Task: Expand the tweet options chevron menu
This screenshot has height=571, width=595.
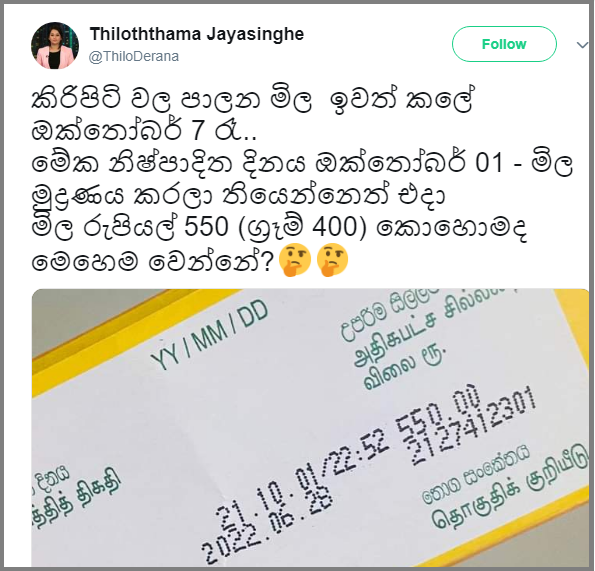Action: coord(582,45)
